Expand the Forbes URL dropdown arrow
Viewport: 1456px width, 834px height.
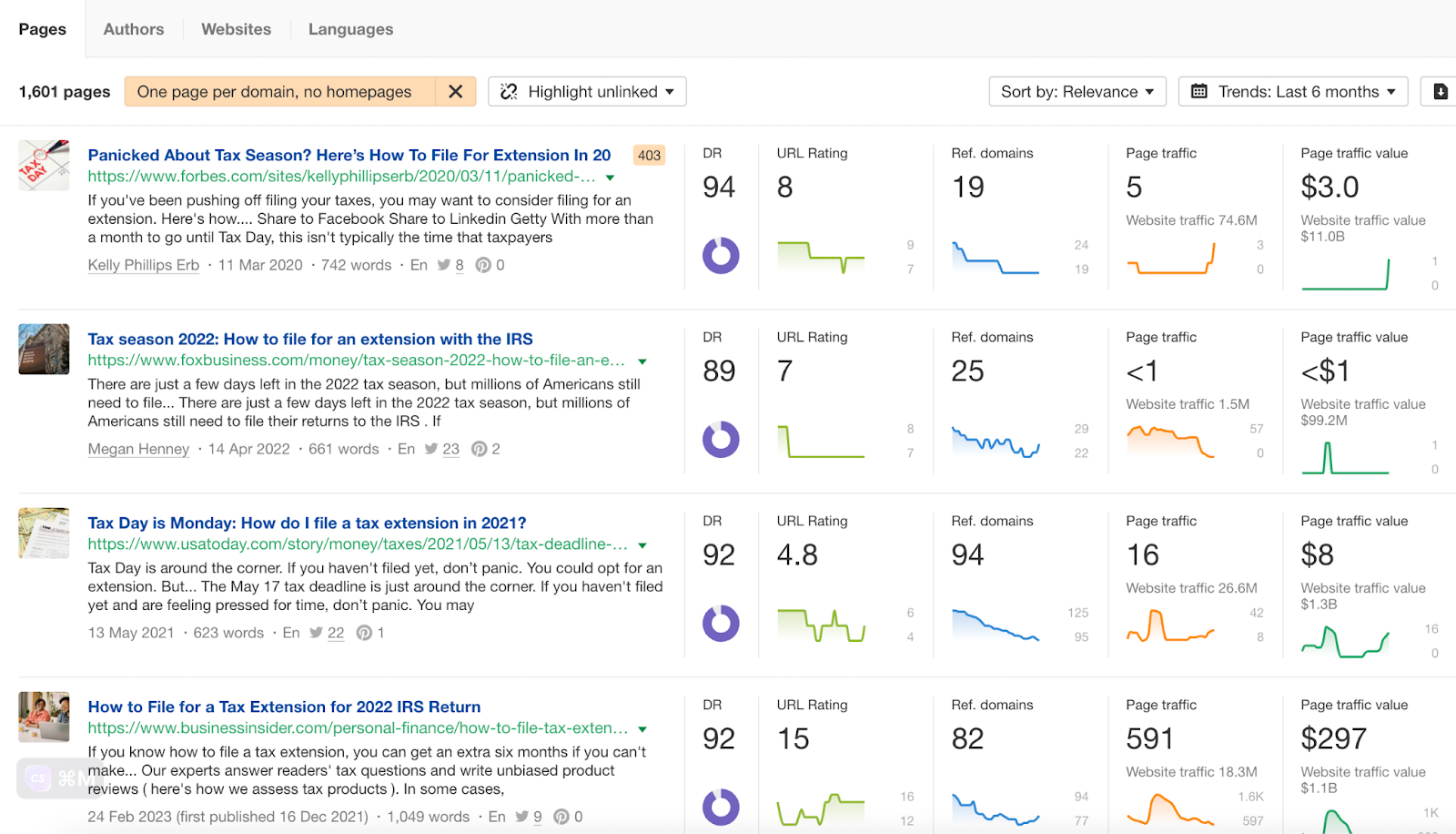(611, 178)
